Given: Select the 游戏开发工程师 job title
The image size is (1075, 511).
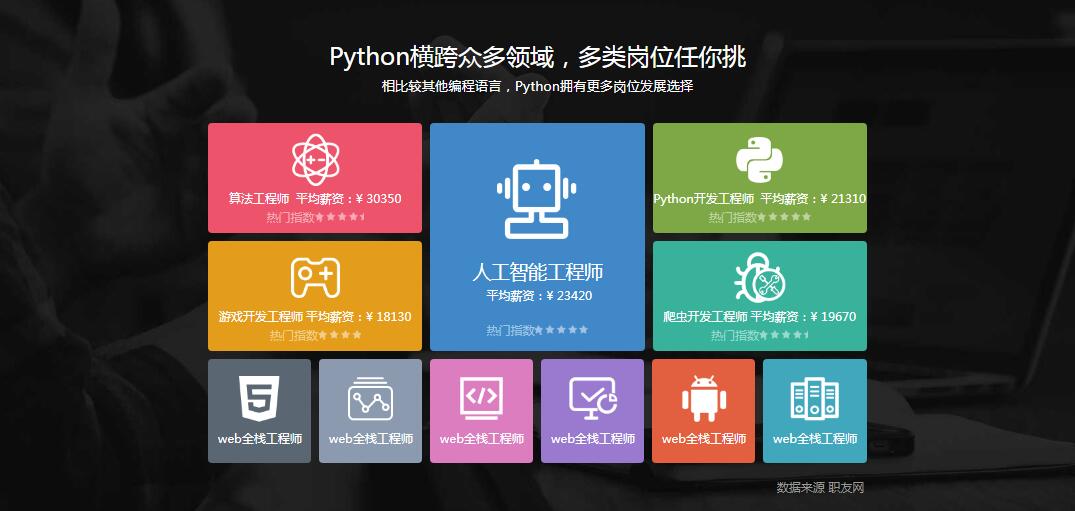Looking at the screenshot, I should click(x=261, y=317).
